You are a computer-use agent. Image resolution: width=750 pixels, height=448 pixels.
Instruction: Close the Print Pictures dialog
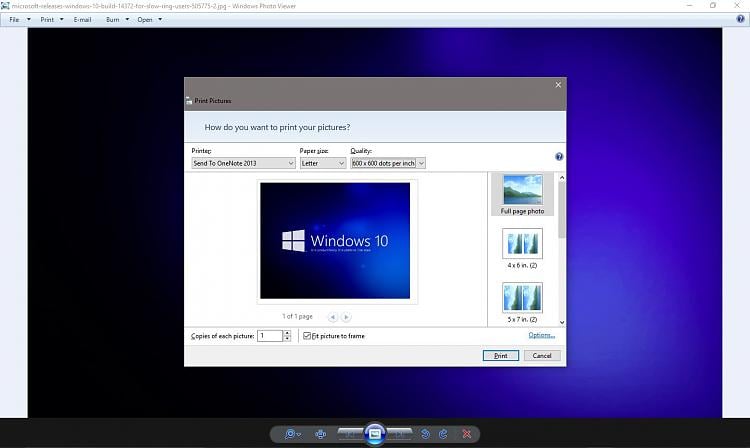click(558, 85)
